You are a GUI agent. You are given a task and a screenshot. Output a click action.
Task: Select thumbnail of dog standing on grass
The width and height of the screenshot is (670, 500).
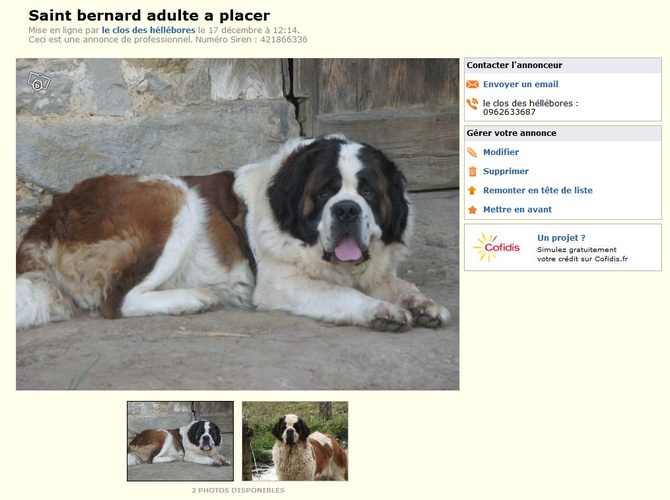coord(295,441)
